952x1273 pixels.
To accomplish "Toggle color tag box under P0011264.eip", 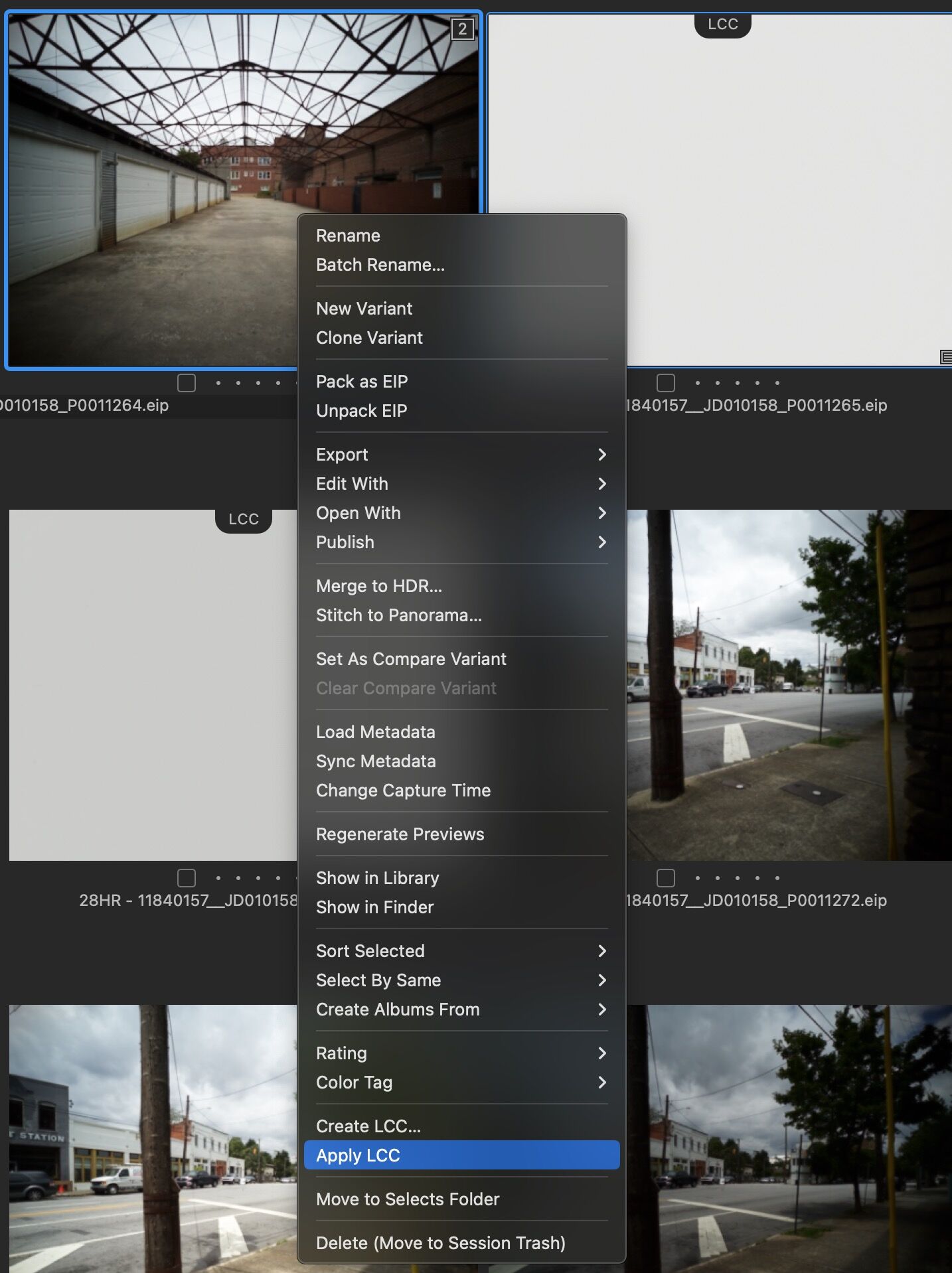I will pyautogui.click(x=187, y=383).
